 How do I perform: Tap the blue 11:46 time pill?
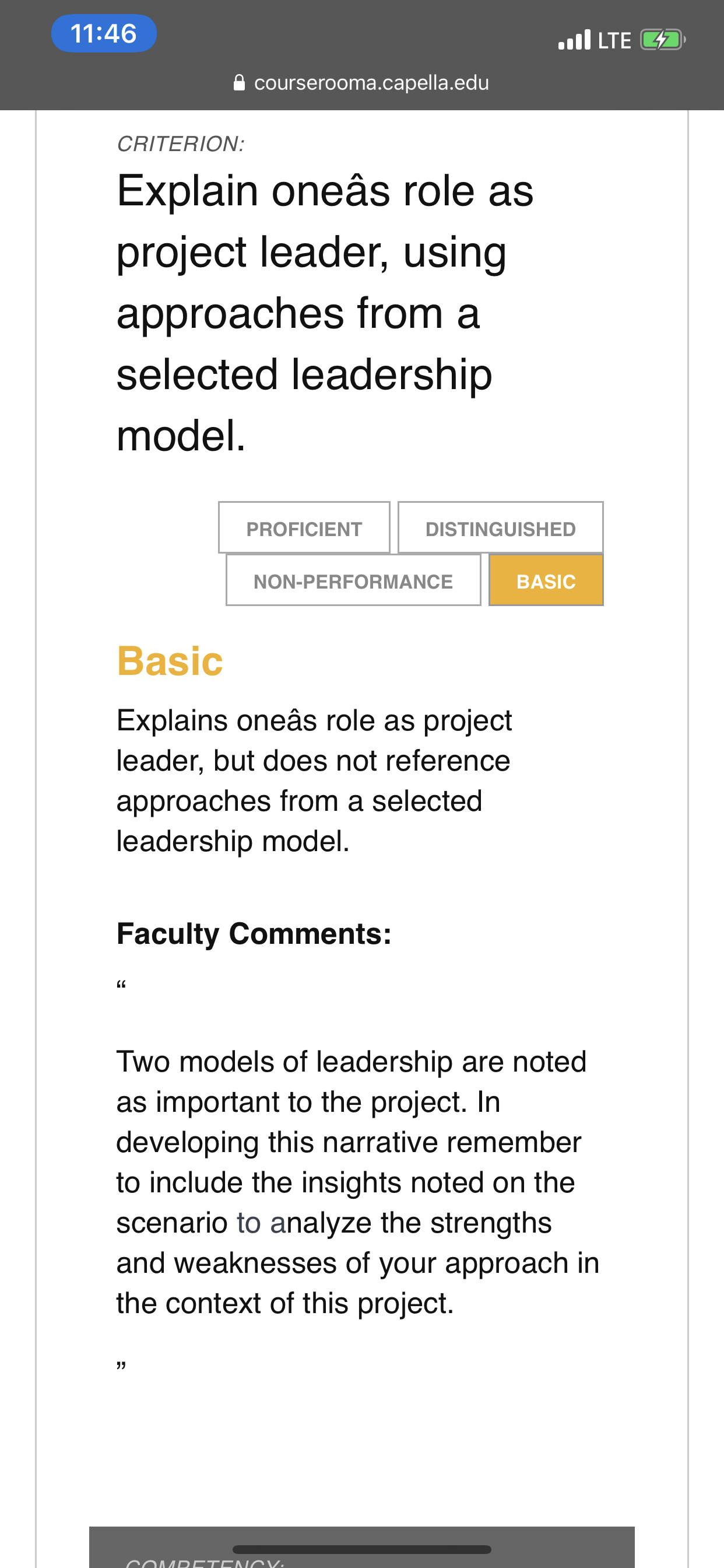tap(104, 33)
